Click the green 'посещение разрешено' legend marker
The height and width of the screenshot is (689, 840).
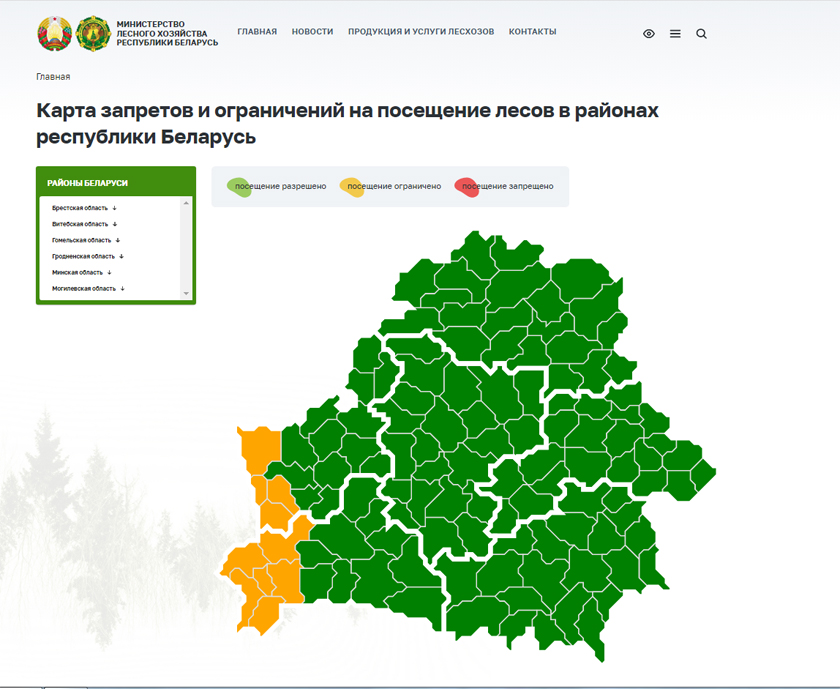click(238, 186)
